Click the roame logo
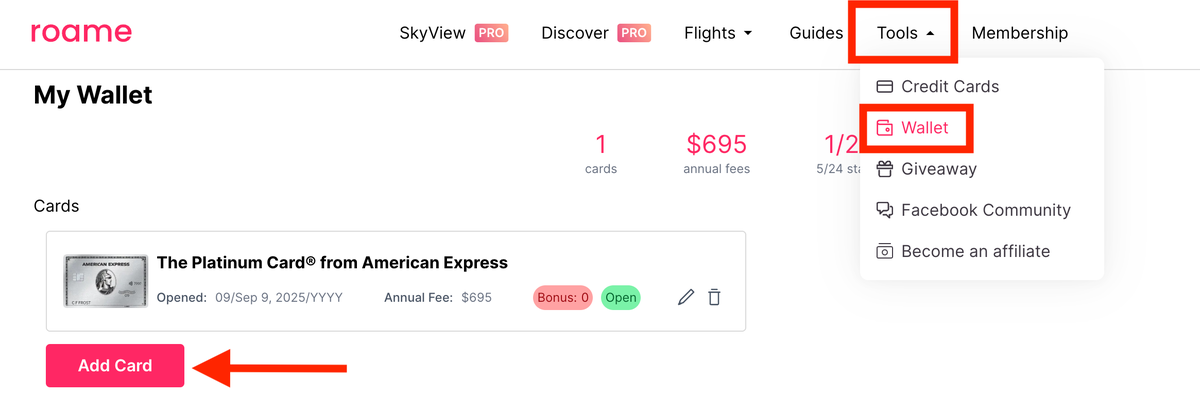Viewport: 1200px width, 412px height. (81, 33)
